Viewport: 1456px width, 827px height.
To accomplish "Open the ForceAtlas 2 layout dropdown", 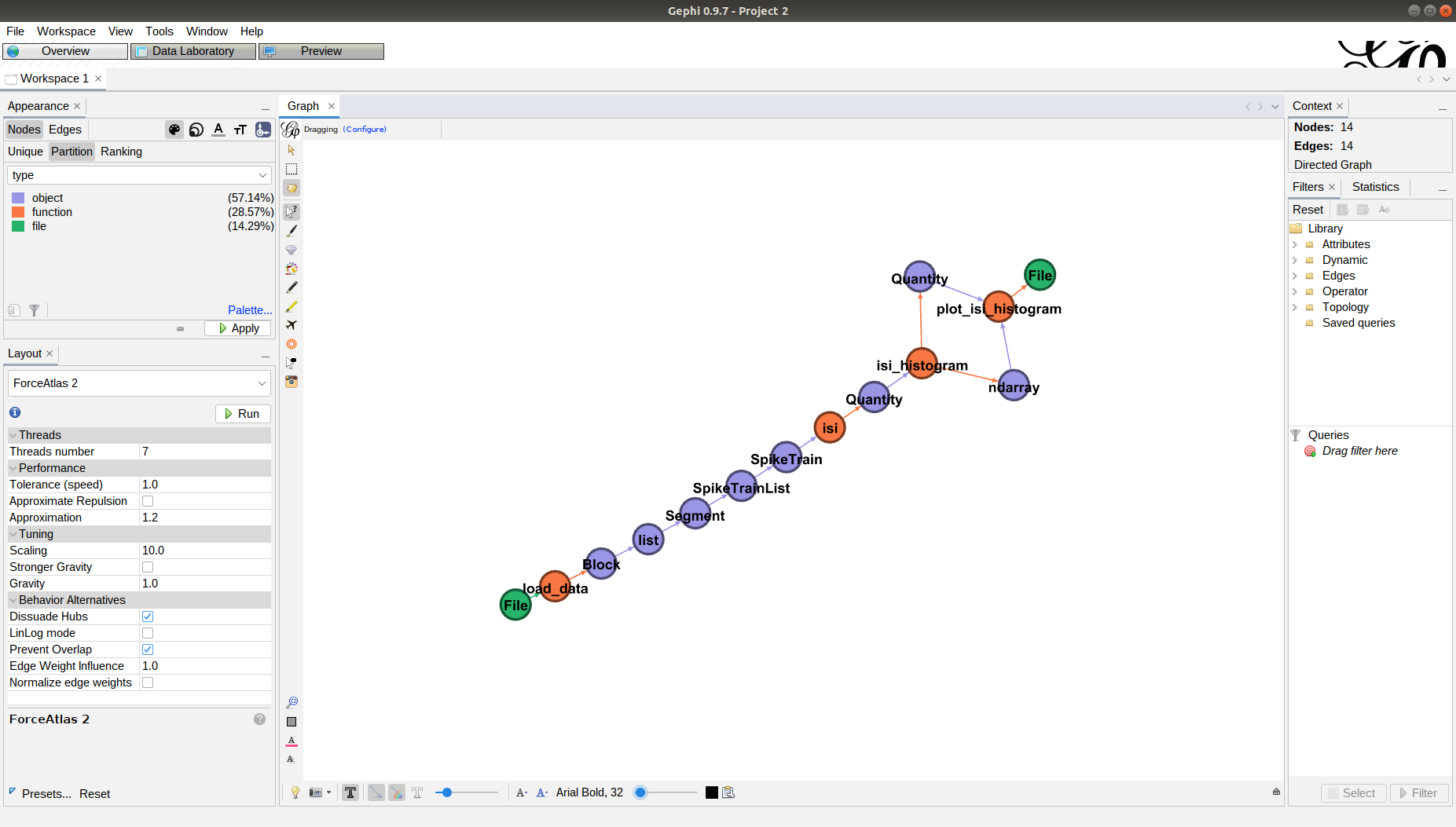I will point(139,383).
